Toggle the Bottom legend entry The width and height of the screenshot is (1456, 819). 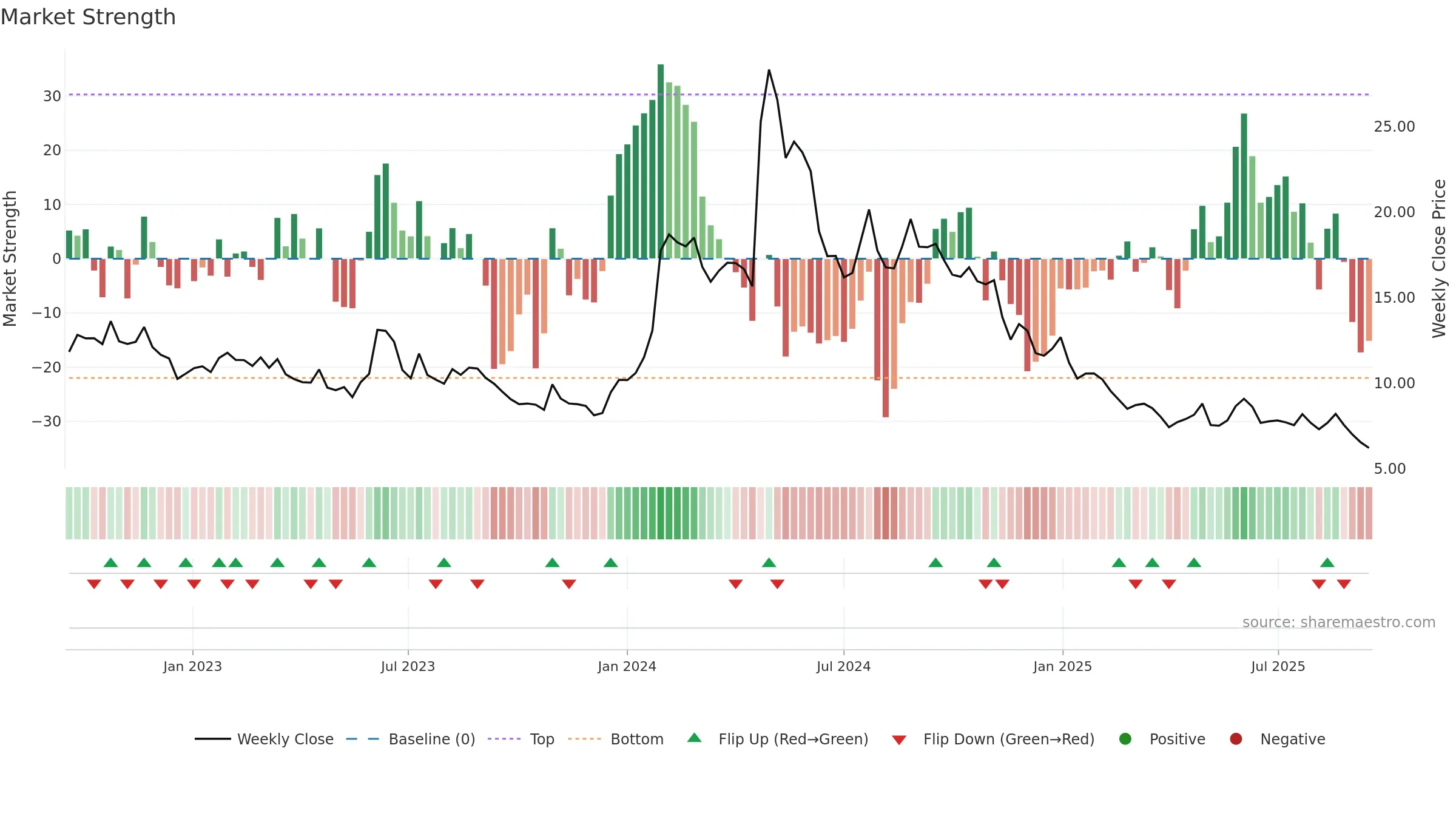click(616, 739)
